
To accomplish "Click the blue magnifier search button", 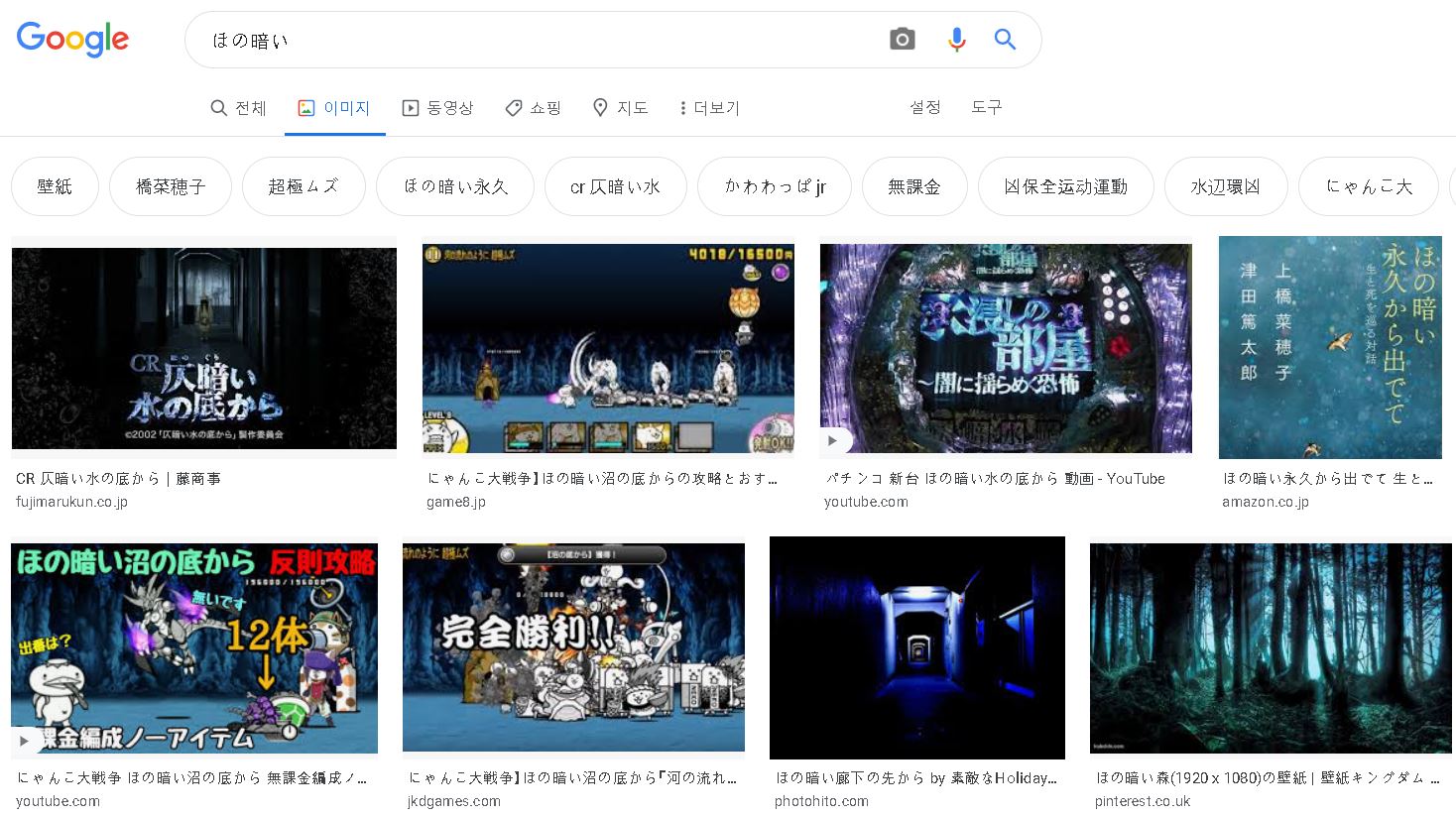I will click(1005, 40).
